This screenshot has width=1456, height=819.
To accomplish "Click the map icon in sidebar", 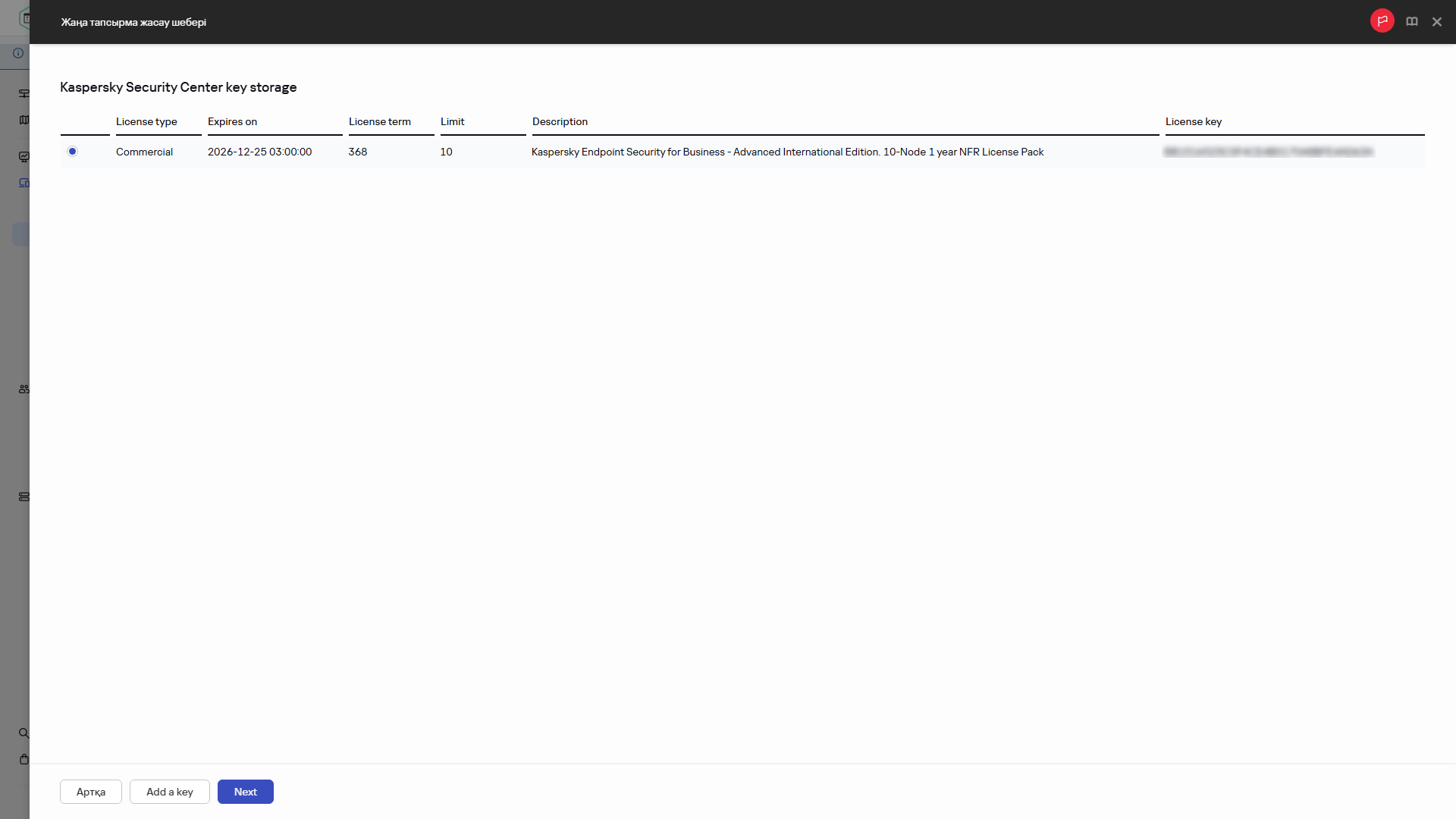I will pyautogui.click(x=24, y=120).
